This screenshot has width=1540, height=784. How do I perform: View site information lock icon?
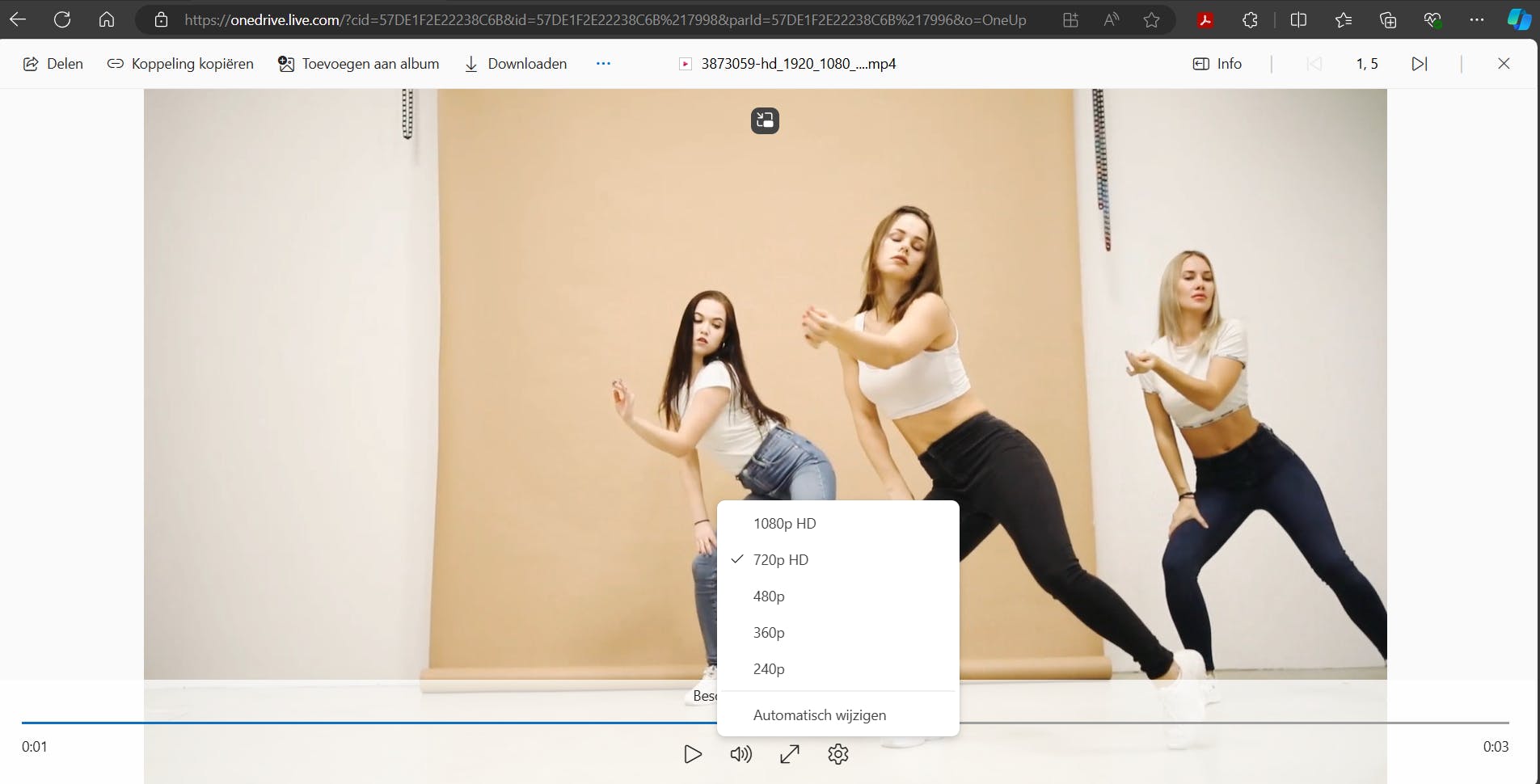pos(161,20)
